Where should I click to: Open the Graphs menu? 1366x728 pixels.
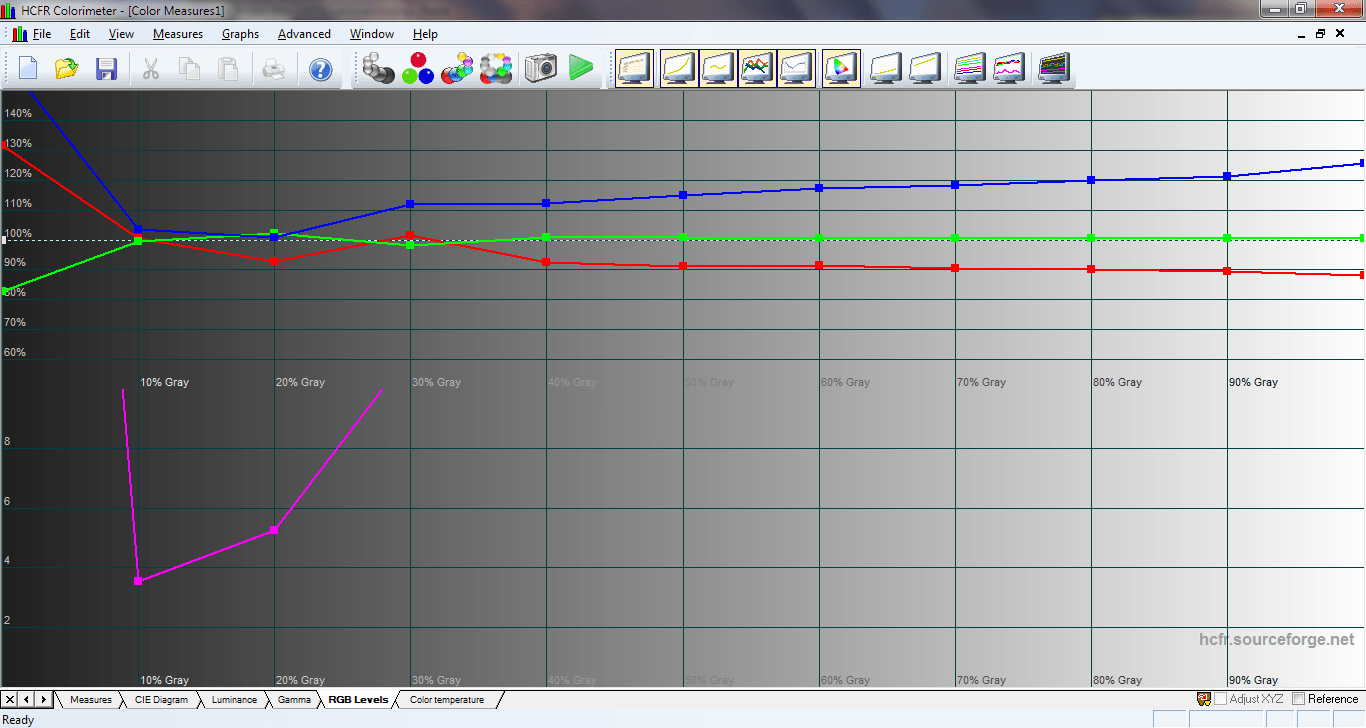coord(240,34)
